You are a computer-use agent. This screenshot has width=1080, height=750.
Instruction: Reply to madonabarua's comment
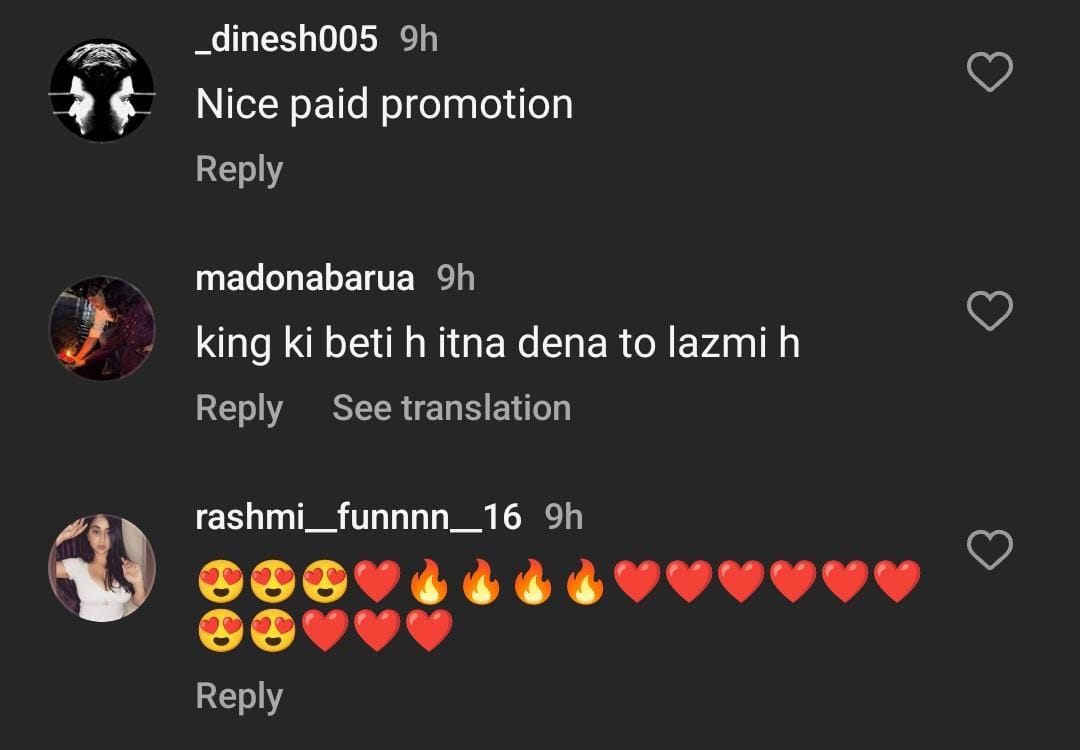click(239, 408)
